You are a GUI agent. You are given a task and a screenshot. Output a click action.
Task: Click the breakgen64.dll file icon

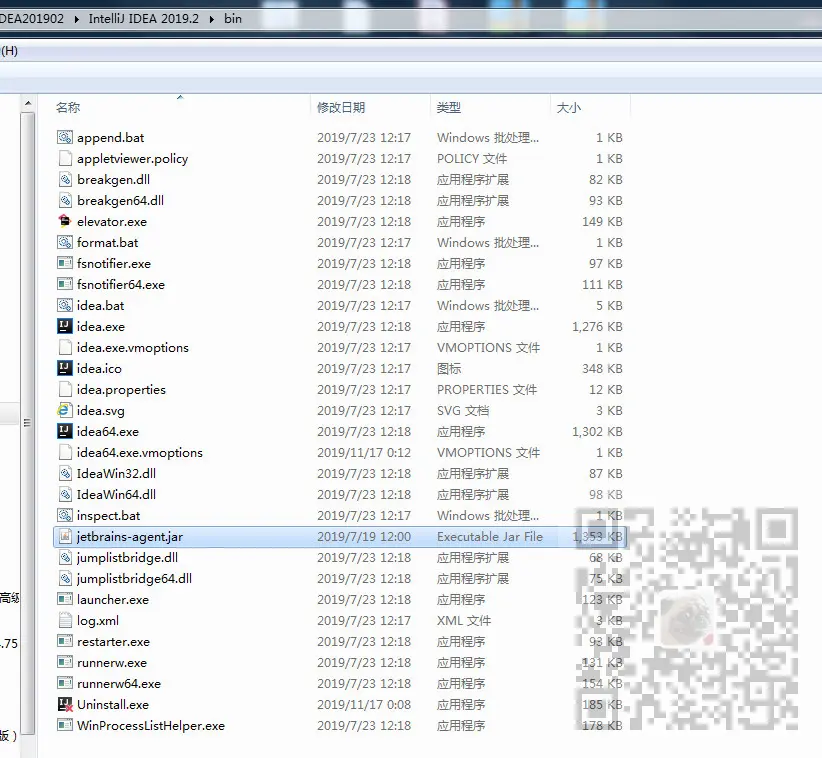point(64,200)
